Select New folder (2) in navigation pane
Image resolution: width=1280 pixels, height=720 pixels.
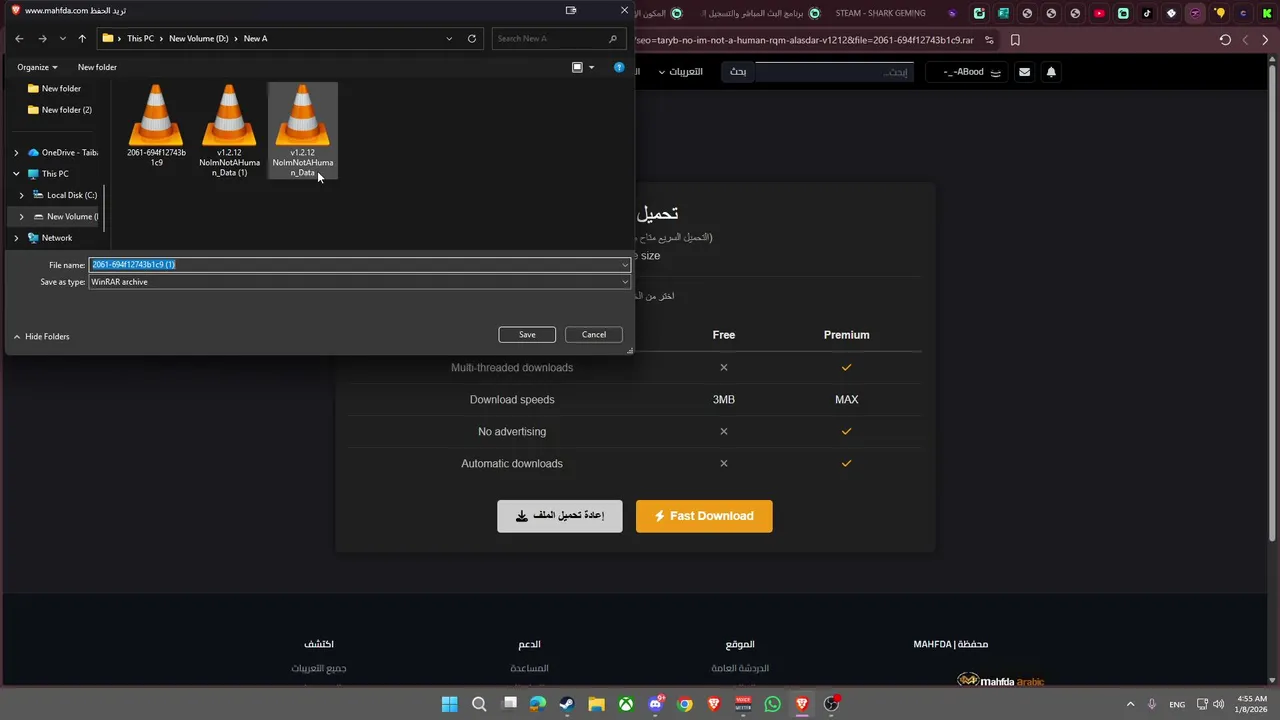click(60, 110)
